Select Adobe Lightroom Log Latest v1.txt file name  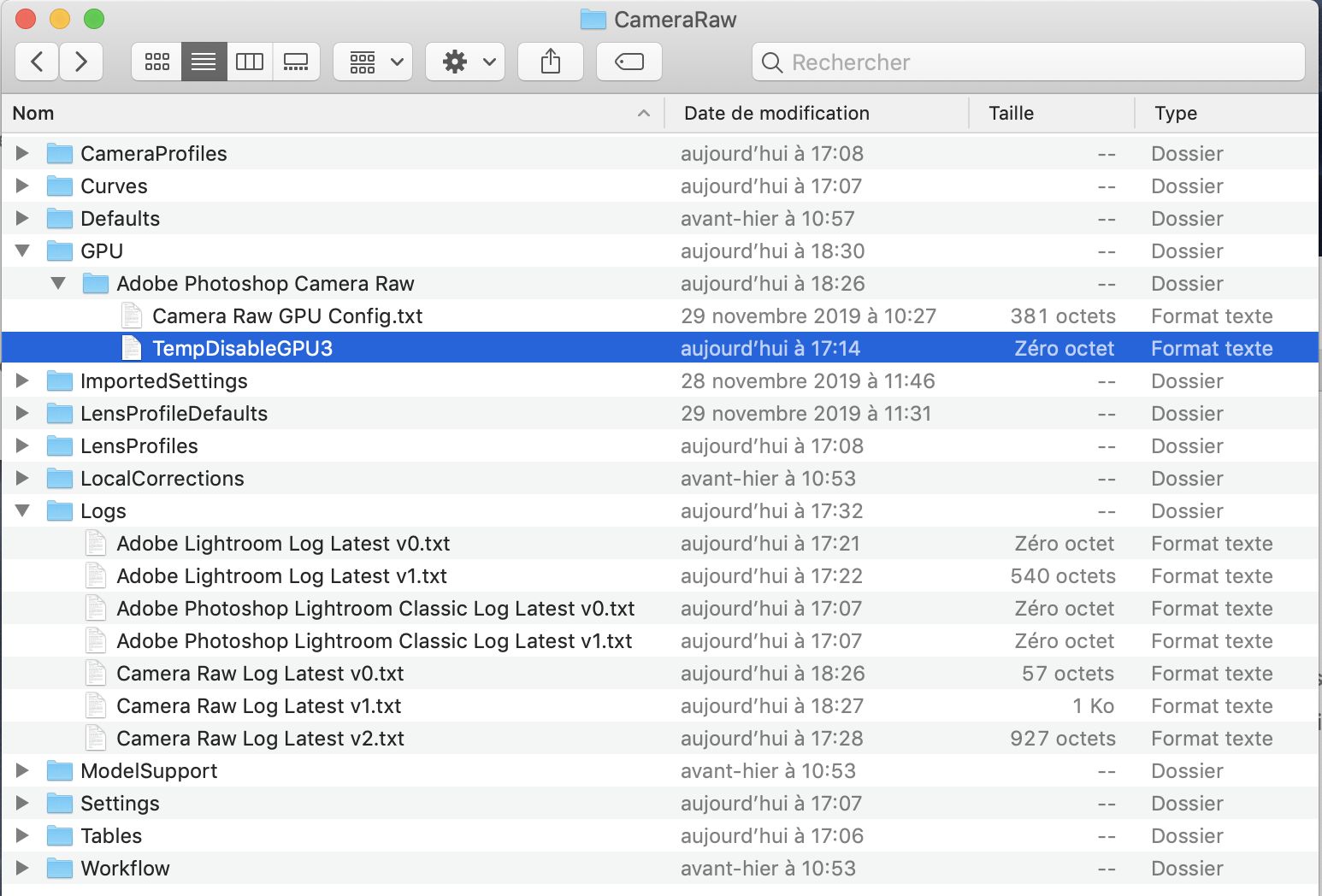[x=282, y=575]
